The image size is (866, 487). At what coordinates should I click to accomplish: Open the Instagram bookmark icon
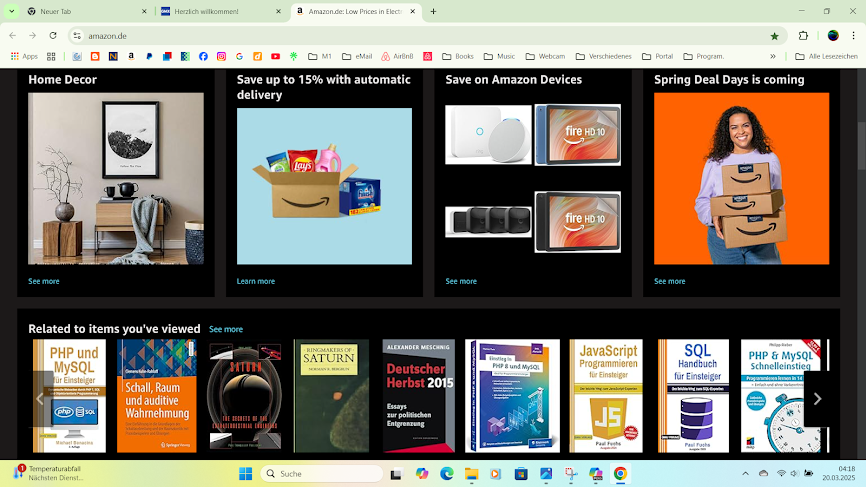click(x=221, y=56)
